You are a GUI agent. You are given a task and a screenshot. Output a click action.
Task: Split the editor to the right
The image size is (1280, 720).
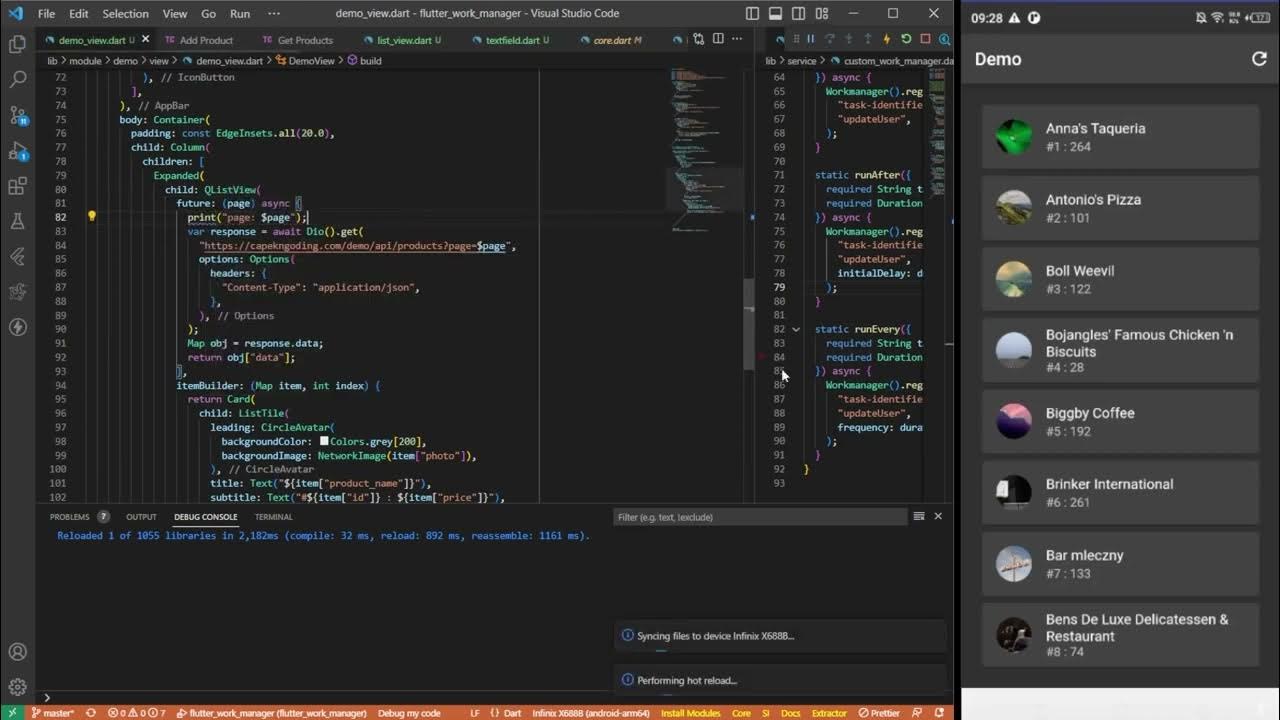point(716,39)
